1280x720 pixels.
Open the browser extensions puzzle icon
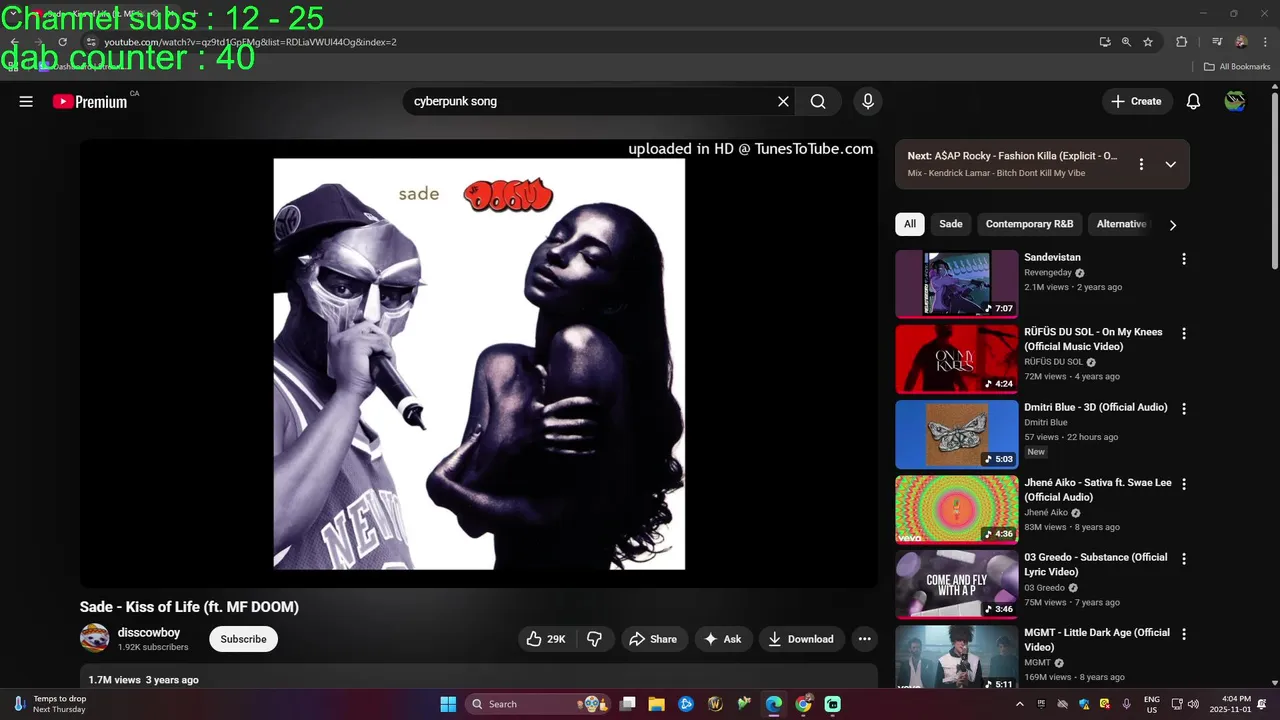[1181, 42]
